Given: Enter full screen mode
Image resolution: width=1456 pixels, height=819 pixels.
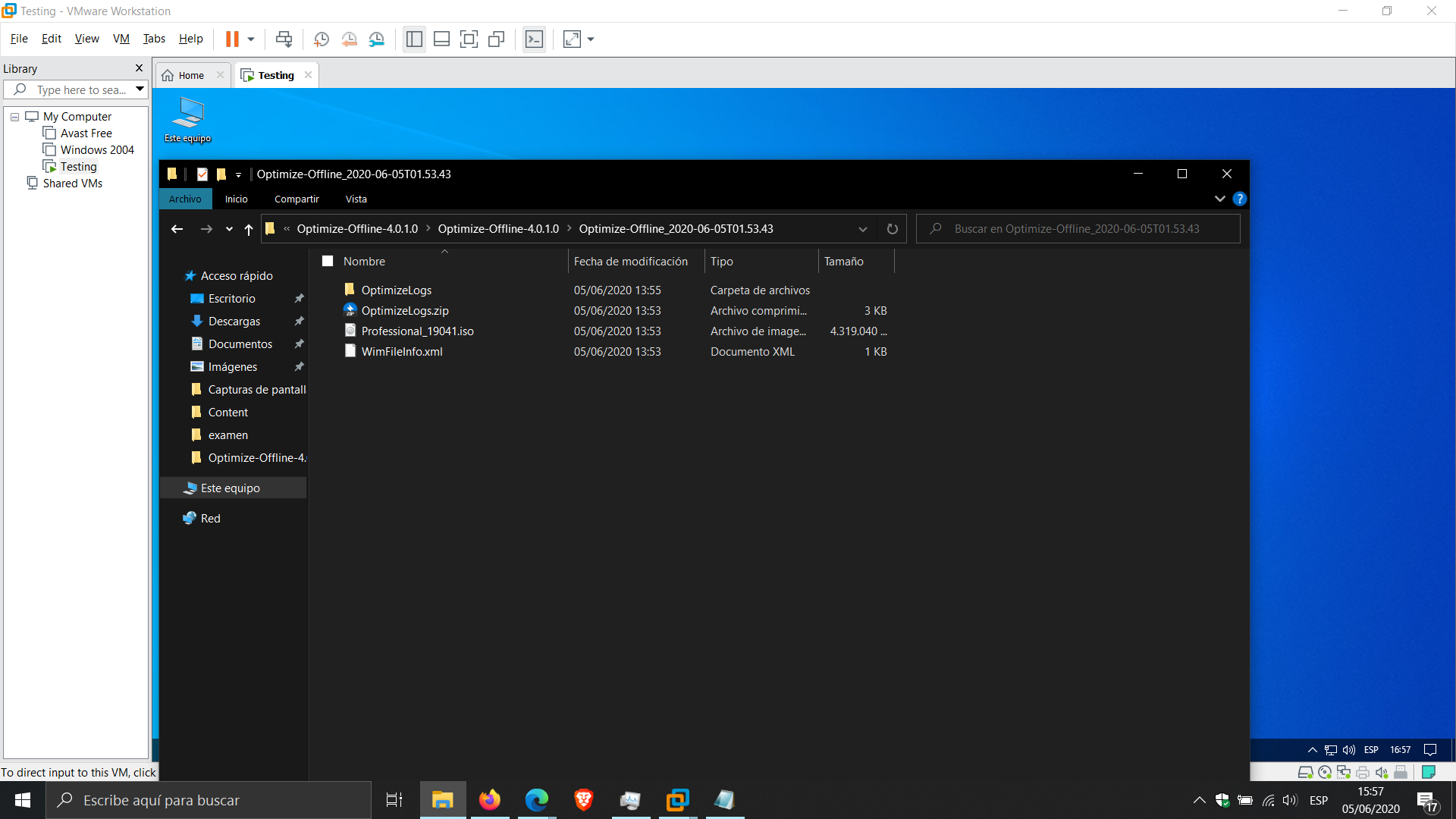Looking at the screenshot, I should pyautogui.click(x=469, y=39).
